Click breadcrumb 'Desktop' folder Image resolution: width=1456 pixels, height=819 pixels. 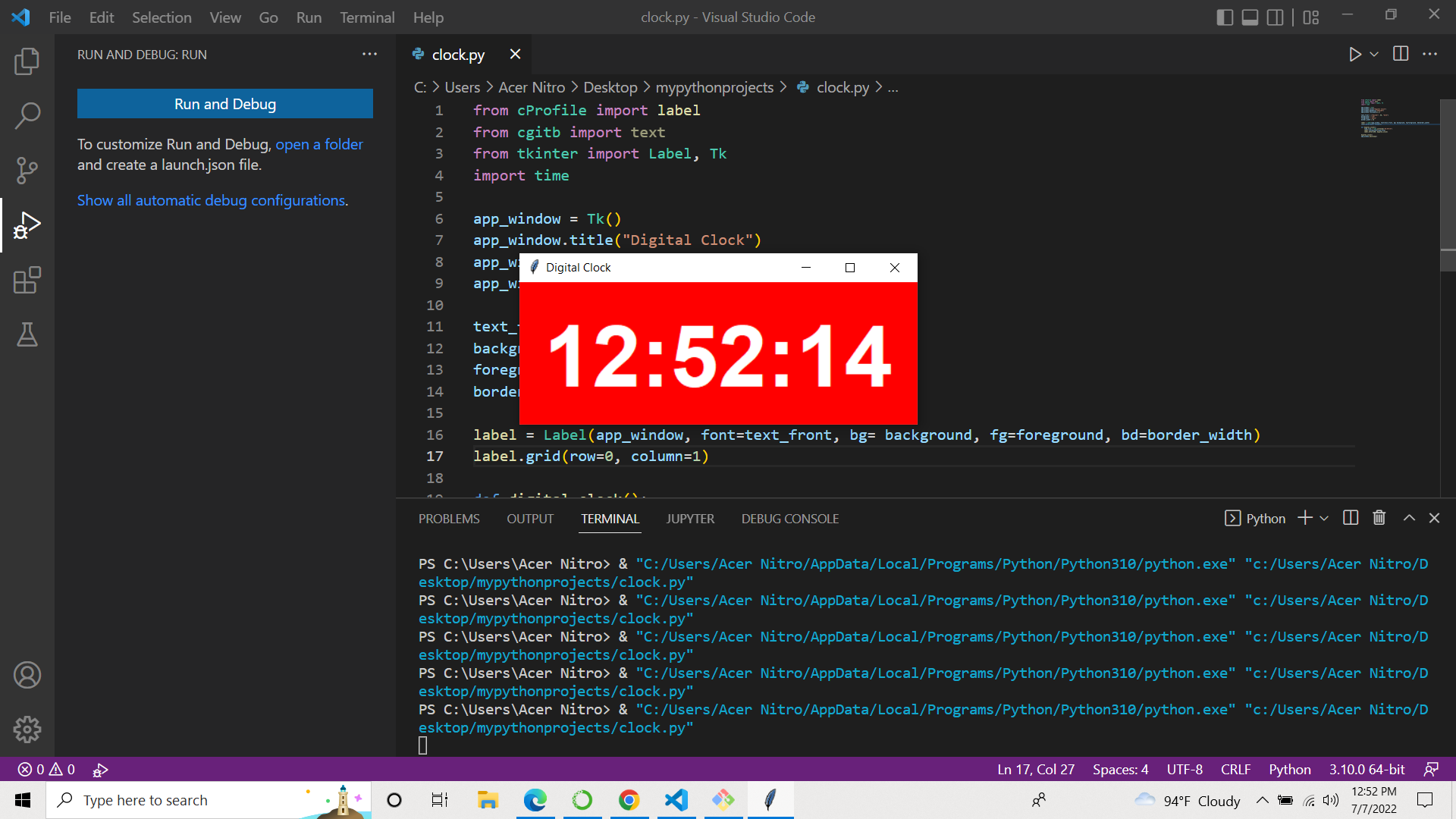coord(610,87)
